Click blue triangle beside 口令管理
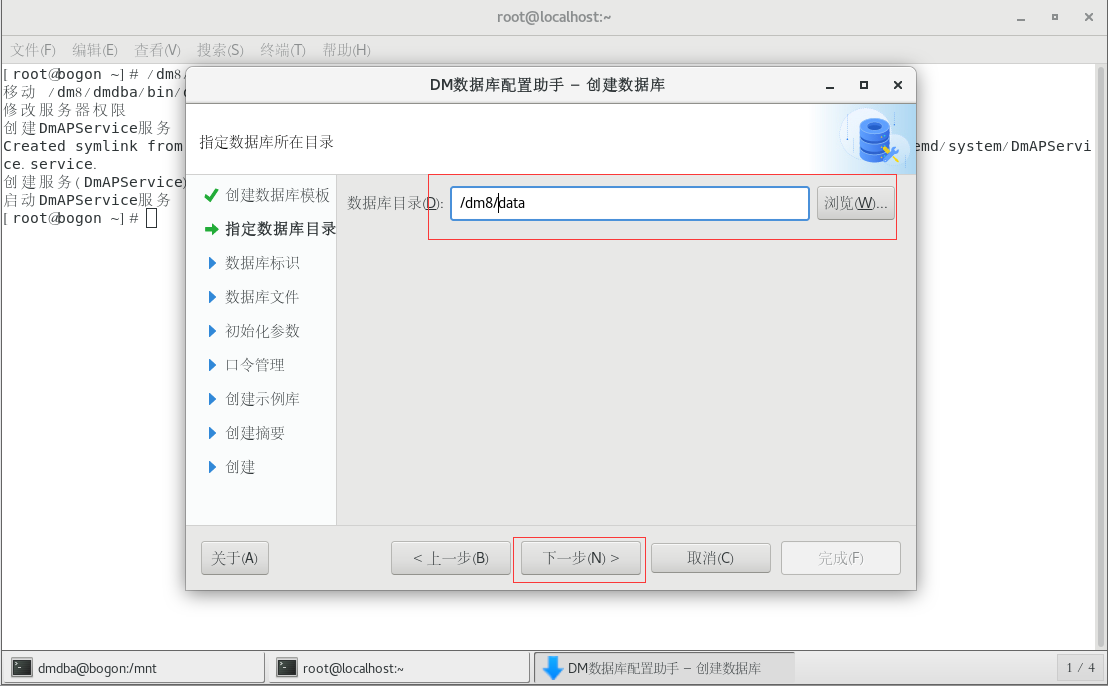Screen dimensions: 1108x687 212,365
